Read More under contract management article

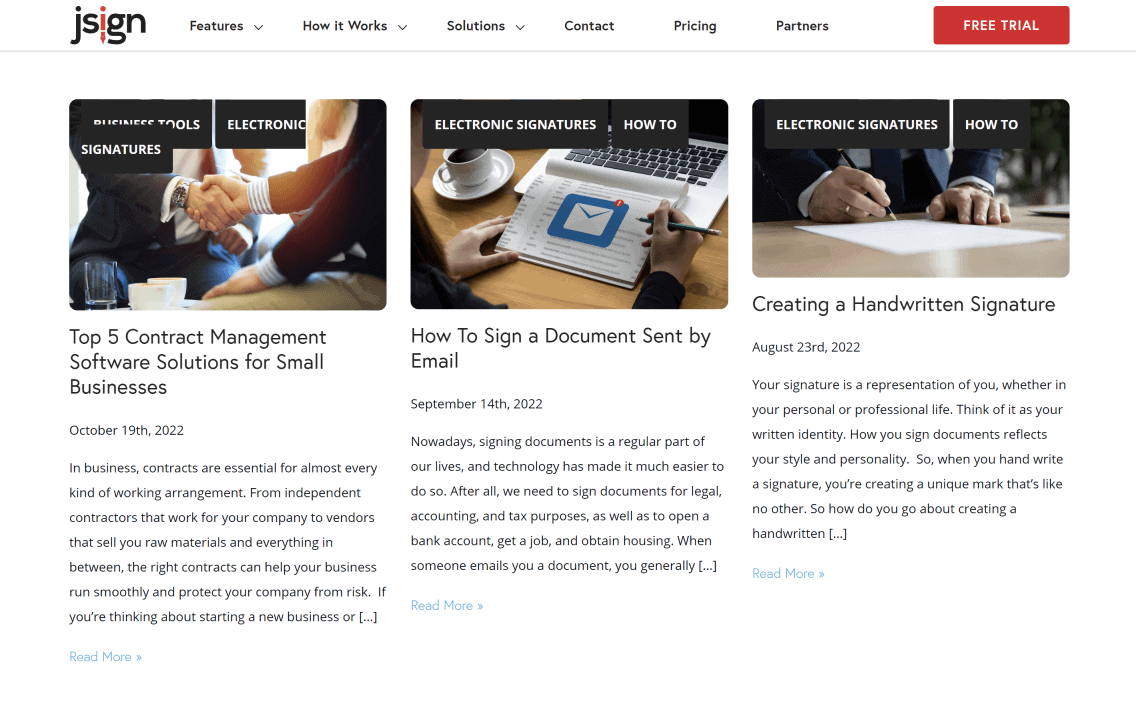[x=106, y=656]
